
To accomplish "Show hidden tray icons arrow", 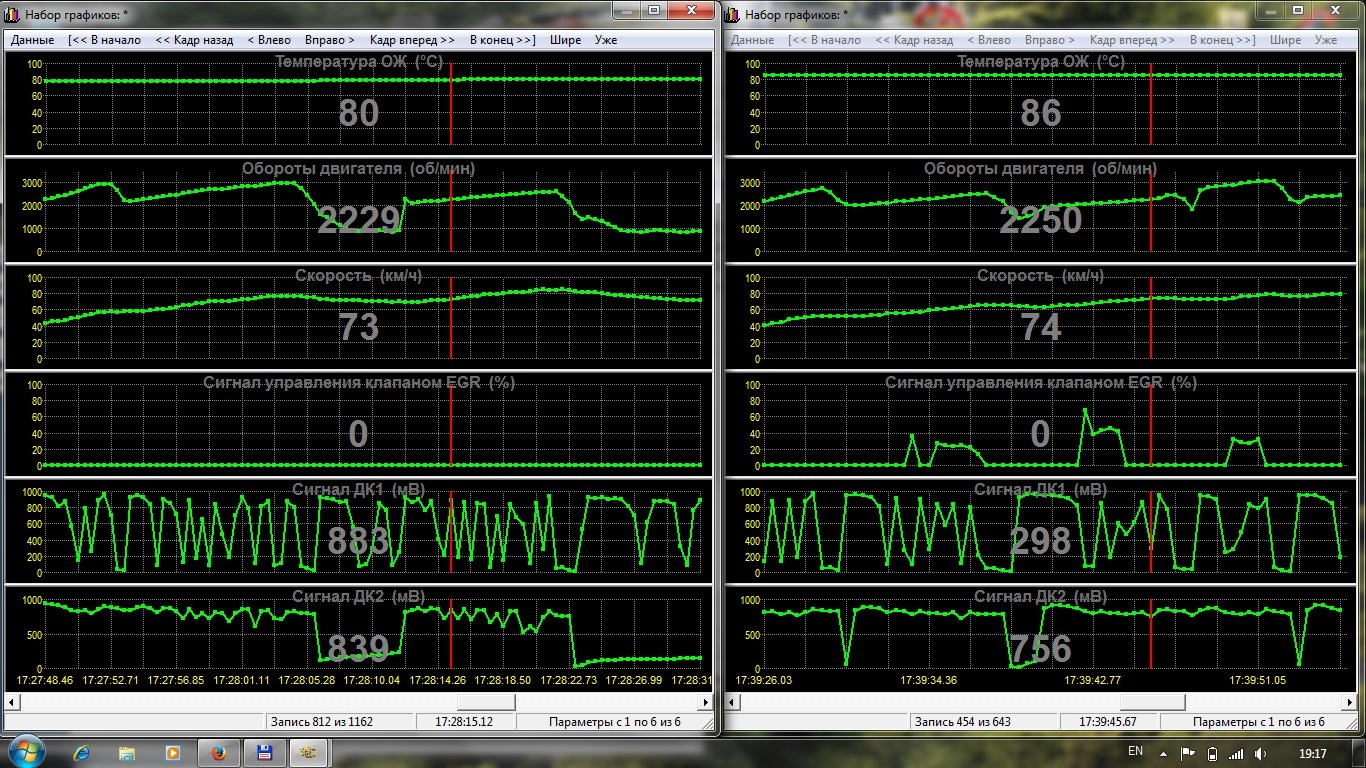I will [1164, 753].
